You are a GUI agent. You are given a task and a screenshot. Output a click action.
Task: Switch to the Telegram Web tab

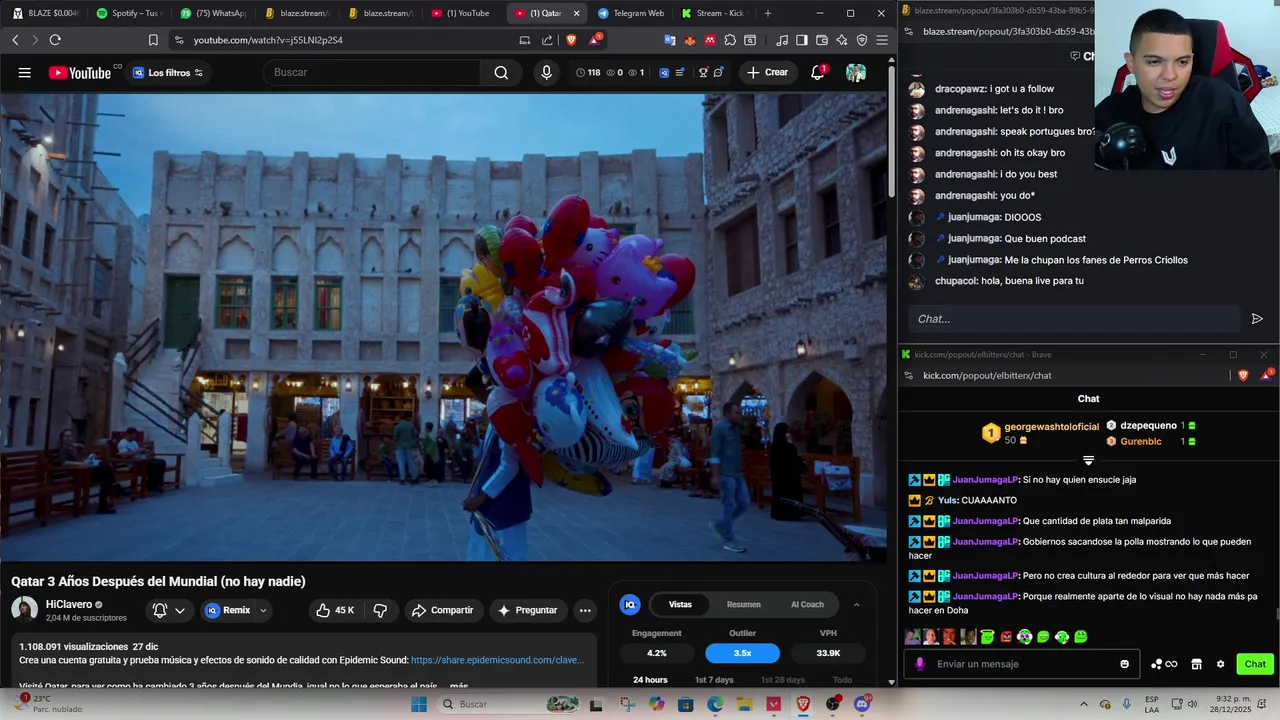click(x=630, y=13)
